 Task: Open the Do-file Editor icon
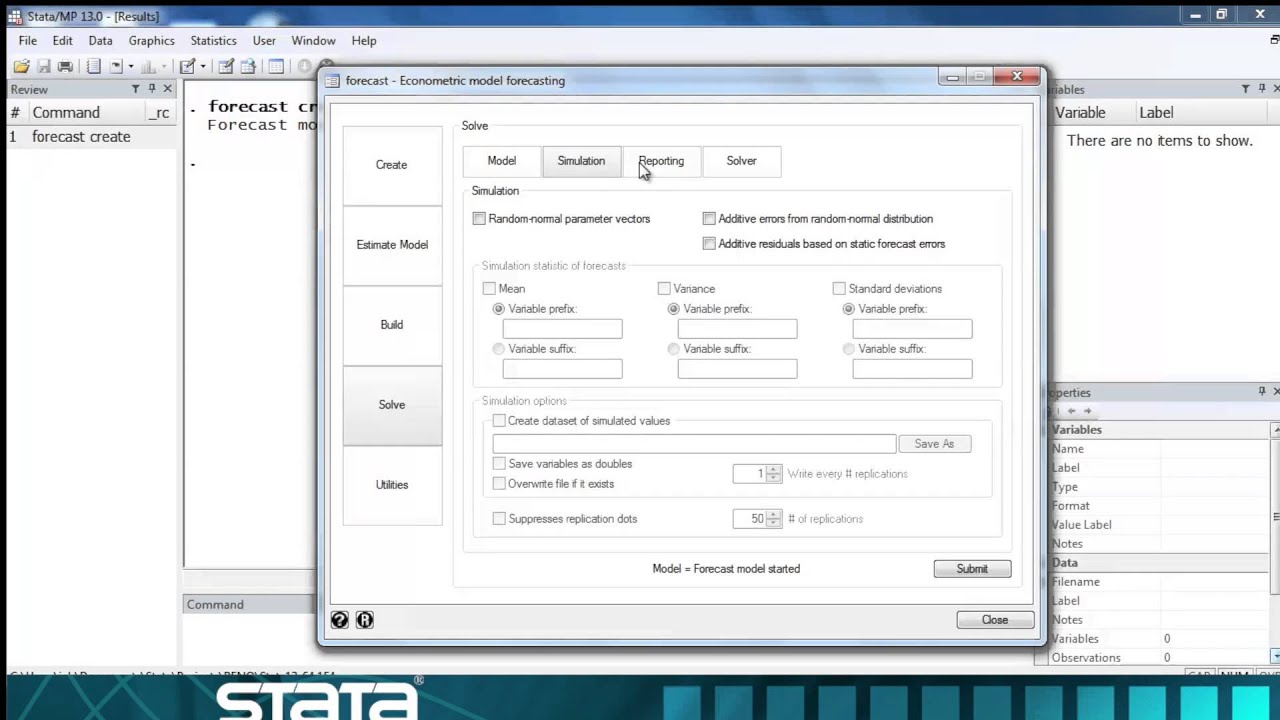tap(187, 66)
